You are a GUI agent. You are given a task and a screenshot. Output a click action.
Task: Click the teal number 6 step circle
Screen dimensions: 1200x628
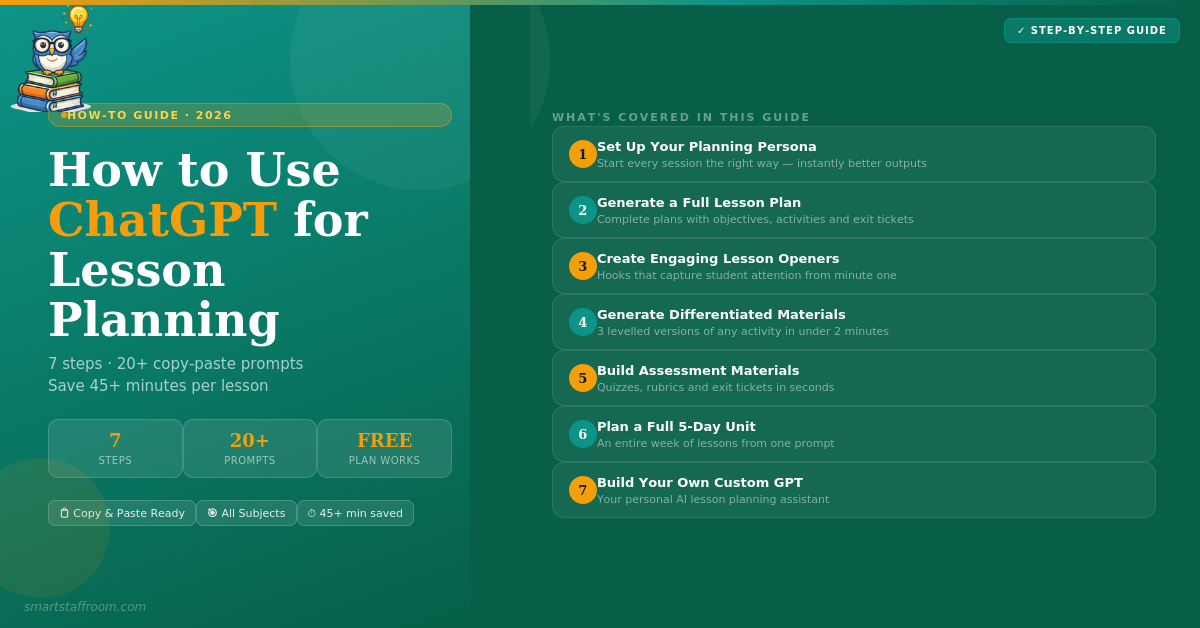[583, 434]
